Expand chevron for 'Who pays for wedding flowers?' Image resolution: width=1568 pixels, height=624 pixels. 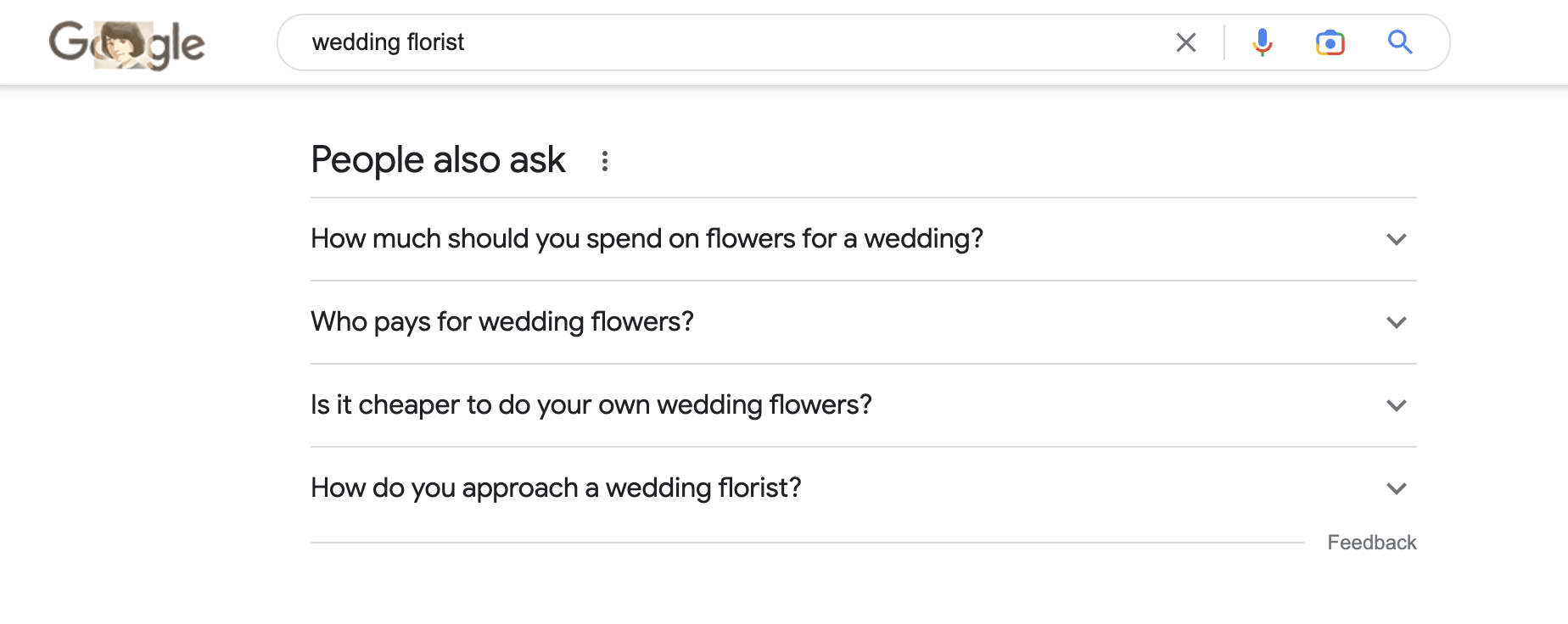[1397, 322]
